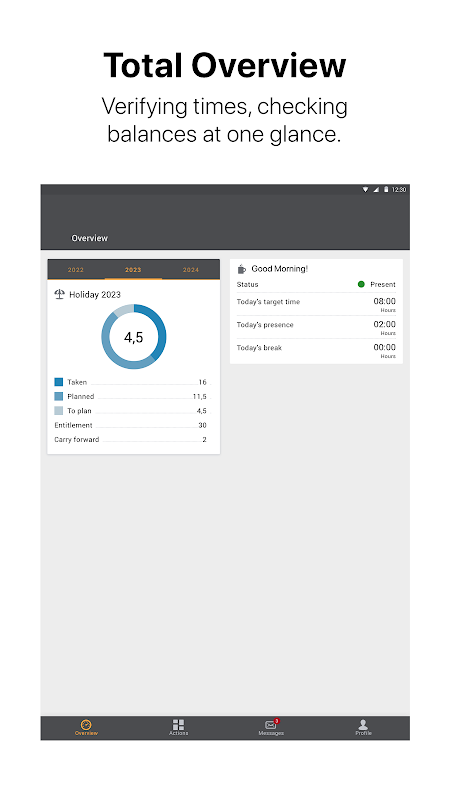Image resolution: width=450 pixels, height=800 pixels.
Task: Click the Taken dark blue color swatch
Action: pyautogui.click(x=59, y=382)
